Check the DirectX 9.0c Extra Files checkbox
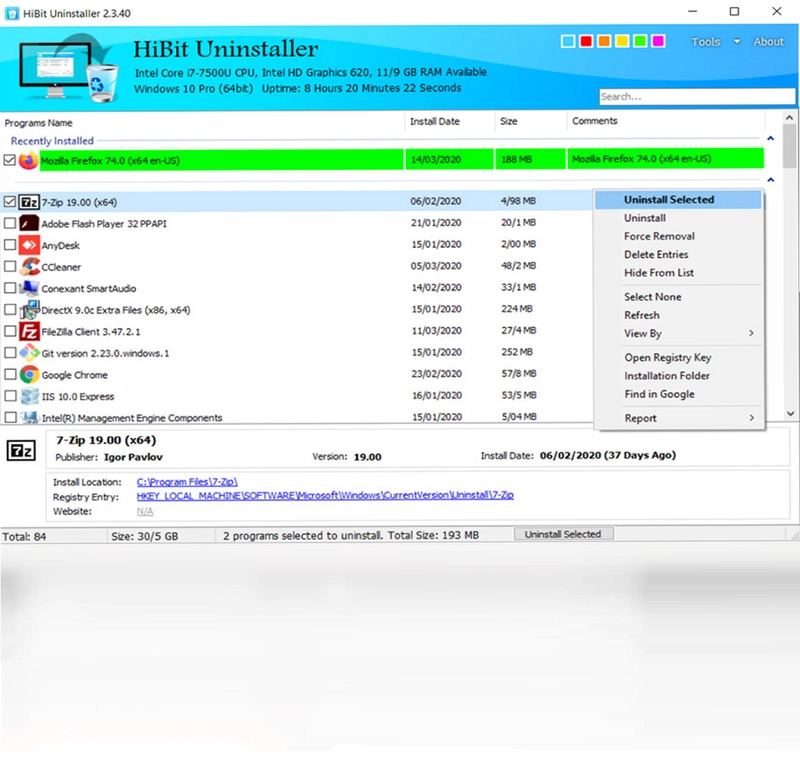Image resolution: width=800 pixels, height=771 pixels. (x=10, y=310)
